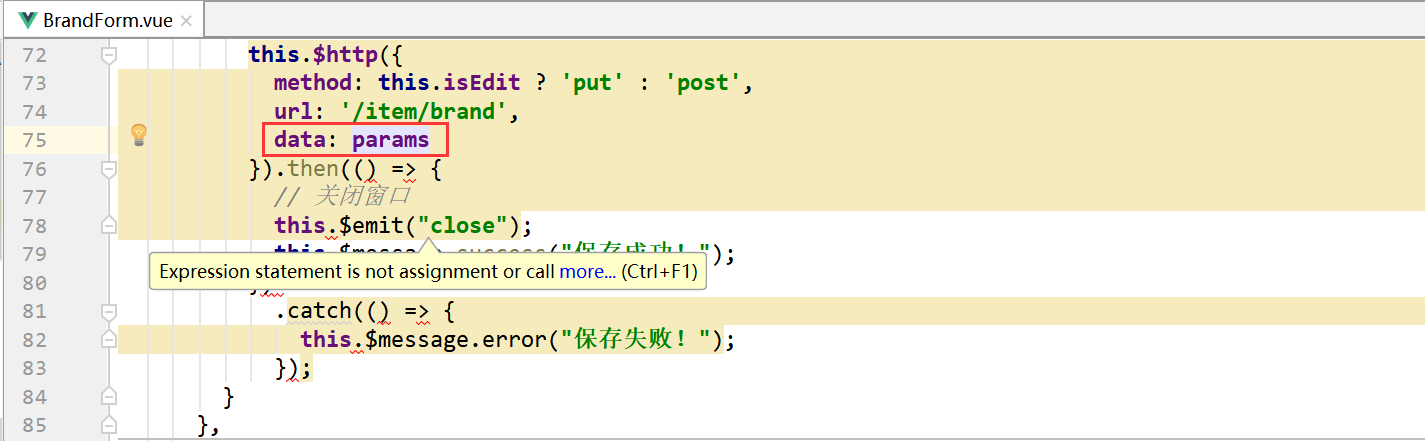Image resolution: width=1425 pixels, height=441 pixels.
Task: Click line number 84 in the gutter
Action: pos(33,397)
